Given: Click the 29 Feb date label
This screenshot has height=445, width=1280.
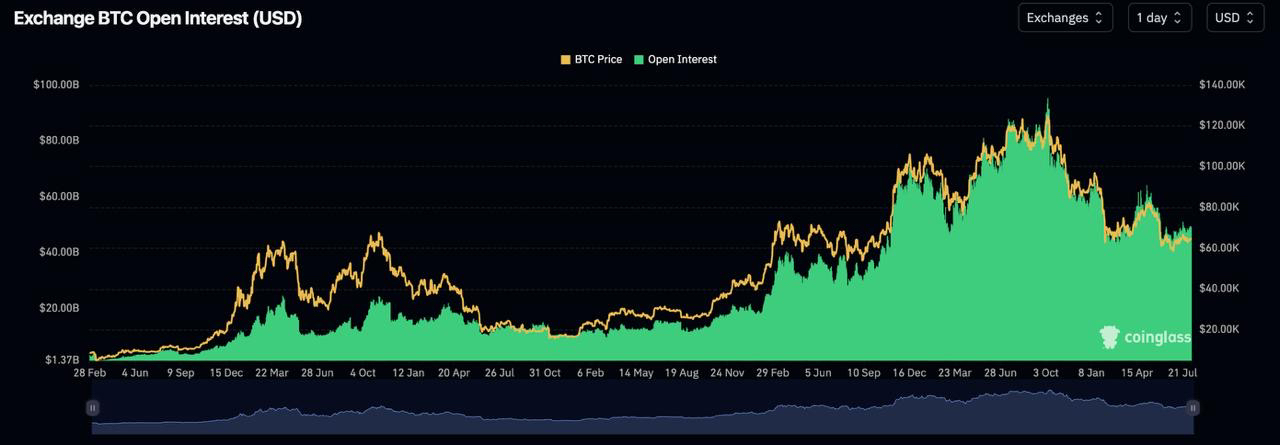Looking at the screenshot, I should coord(772,372).
